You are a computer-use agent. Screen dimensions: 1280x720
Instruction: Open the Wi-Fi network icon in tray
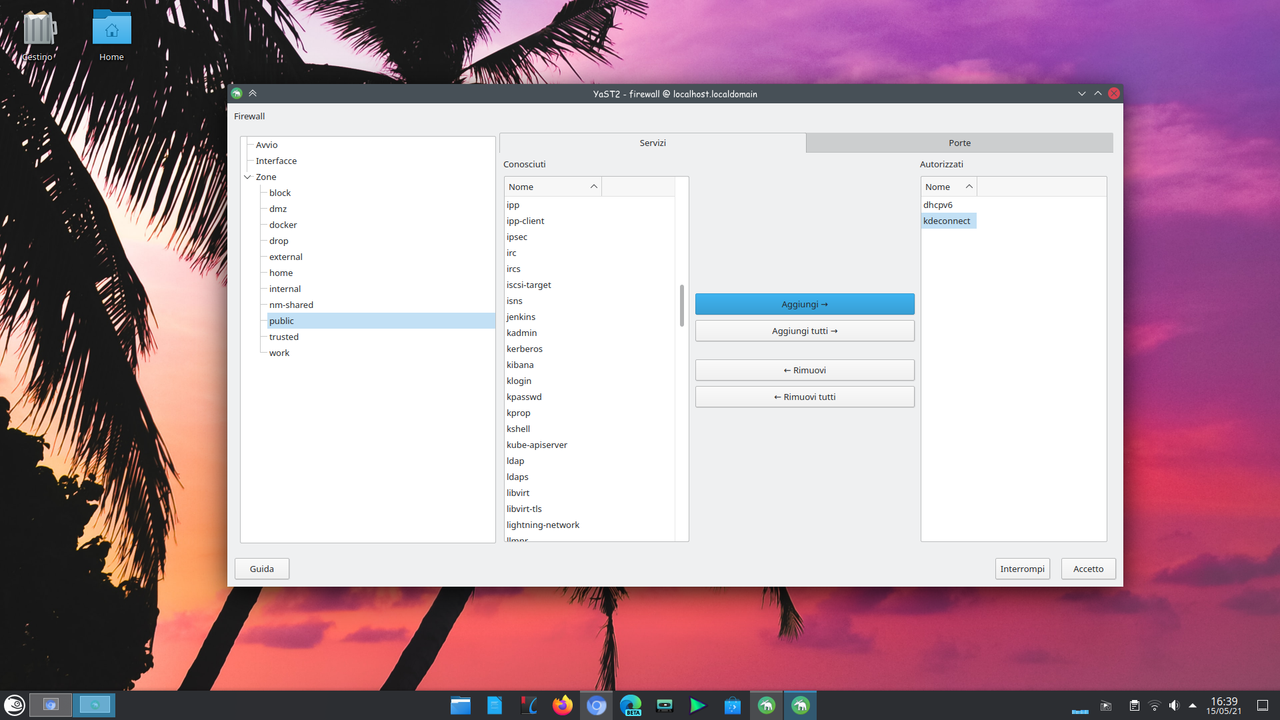(x=1155, y=705)
